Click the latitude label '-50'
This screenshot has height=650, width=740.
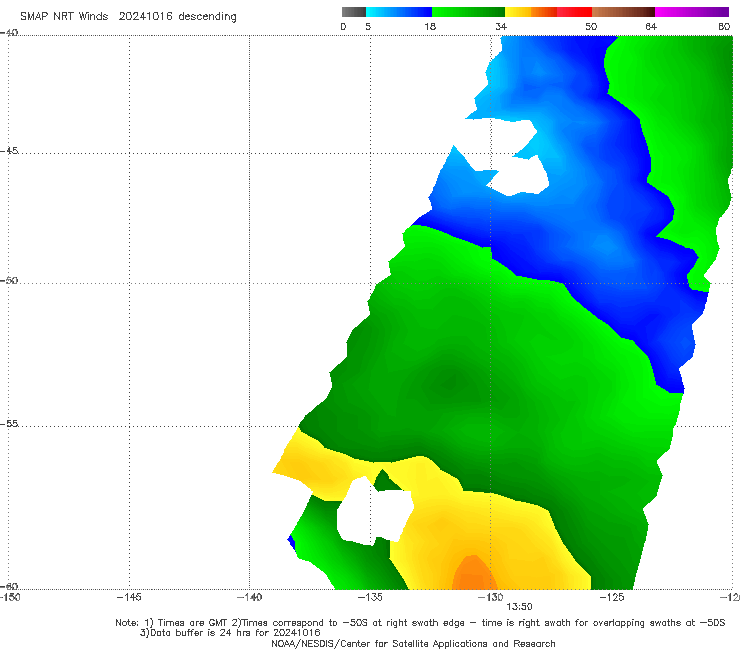pos(9,280)
